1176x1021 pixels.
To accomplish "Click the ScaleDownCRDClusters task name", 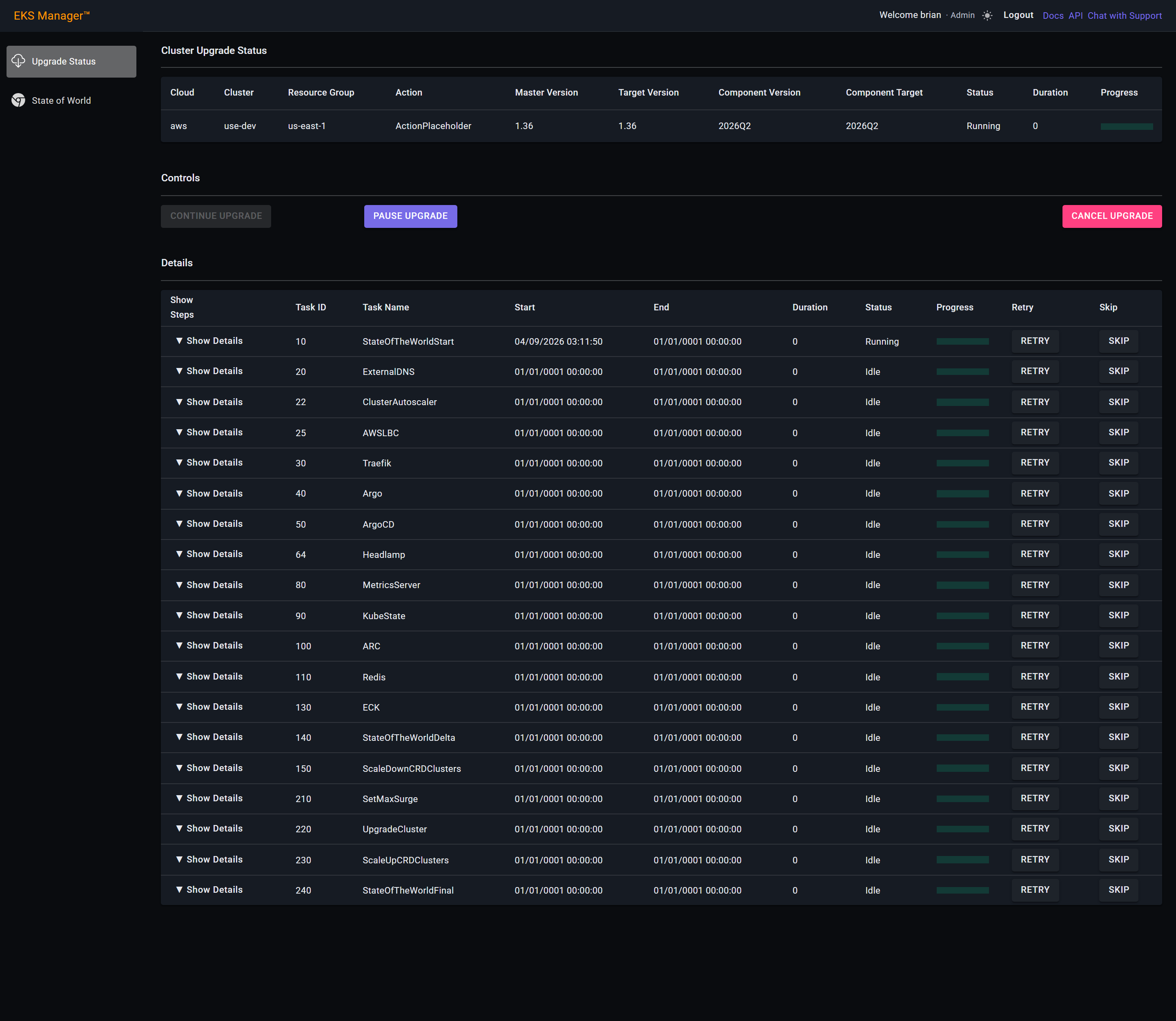I will (411, 769).
